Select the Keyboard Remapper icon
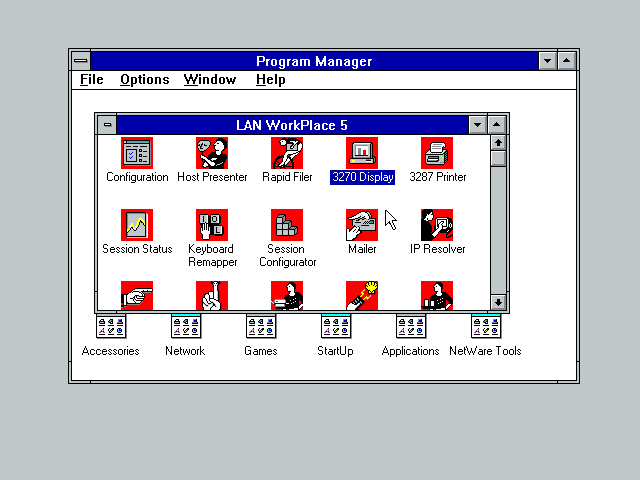Viewport: 640px width, 480px height. point(212,225)
